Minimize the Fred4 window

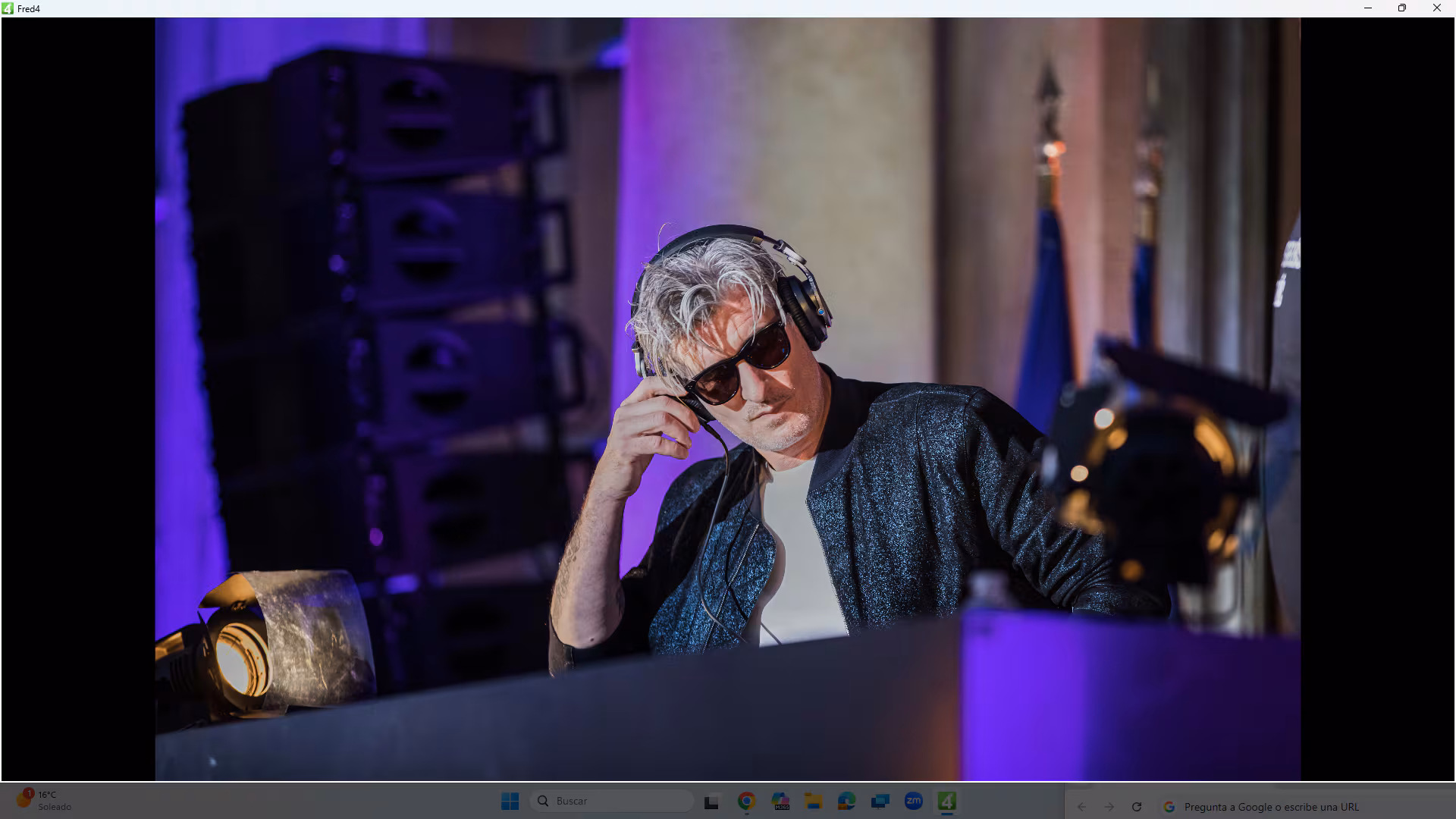coord(1368,8)
